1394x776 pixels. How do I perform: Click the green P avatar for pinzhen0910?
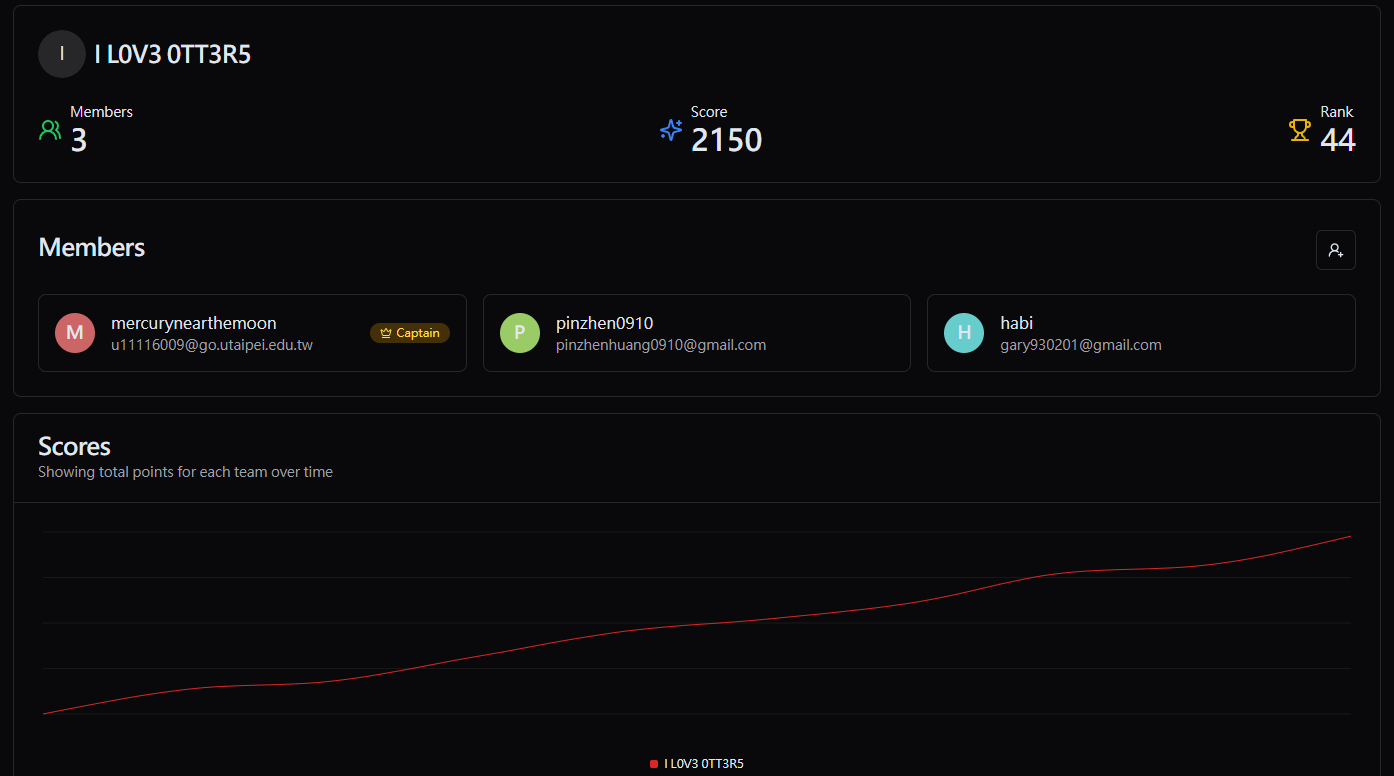[520, 333]
